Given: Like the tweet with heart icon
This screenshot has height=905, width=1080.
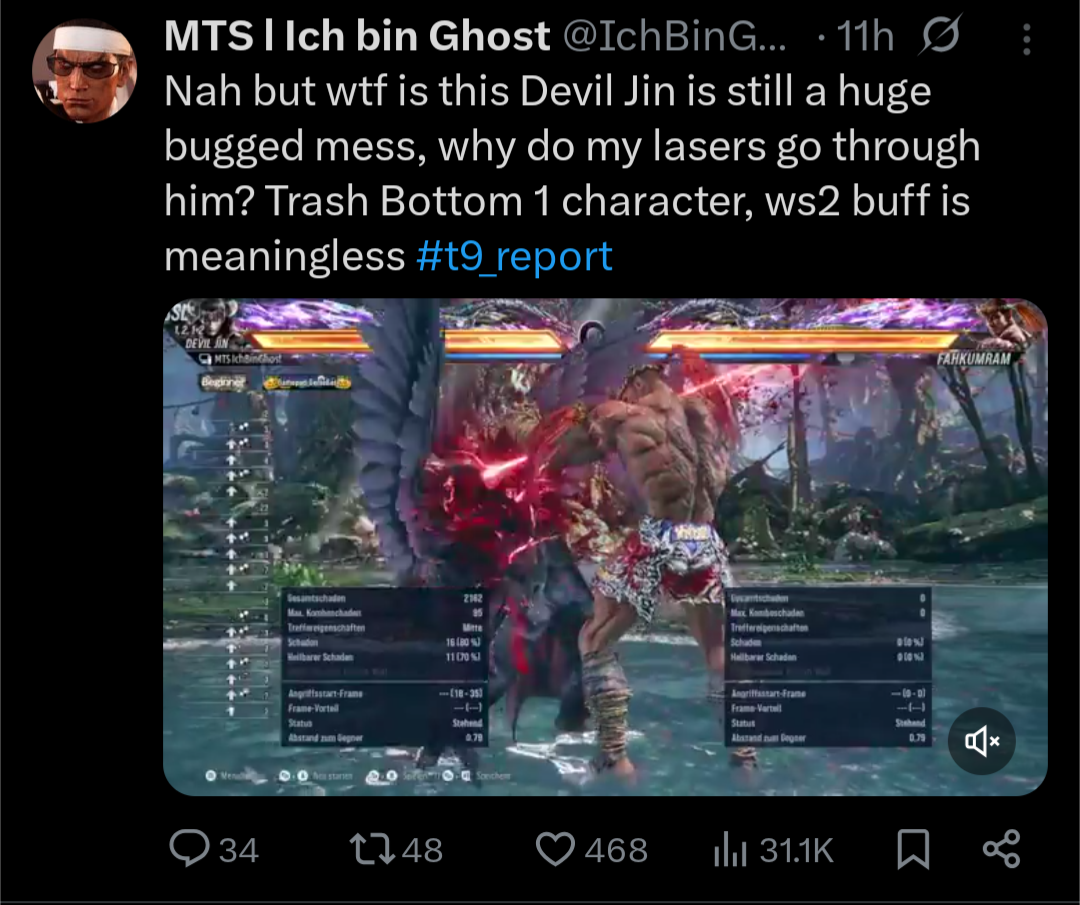Looking at the screenshot, I should (x=555, y=849).
